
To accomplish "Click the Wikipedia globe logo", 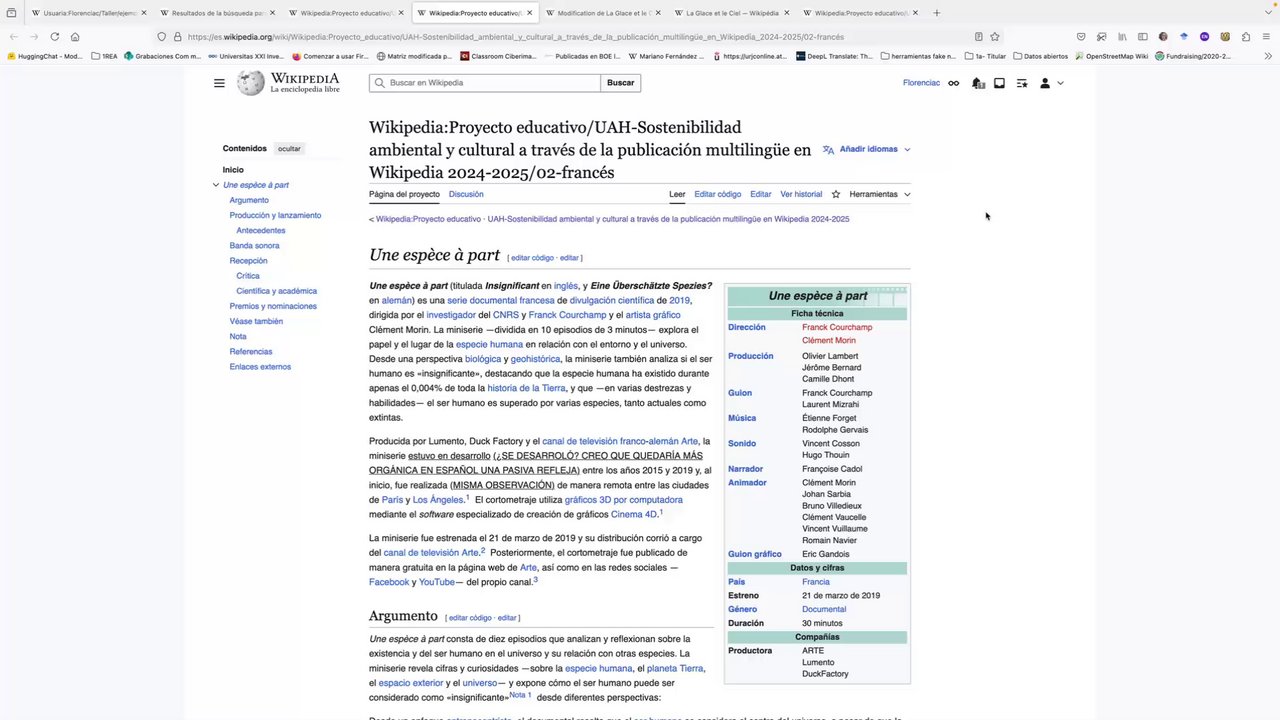I will click(251, 83).
